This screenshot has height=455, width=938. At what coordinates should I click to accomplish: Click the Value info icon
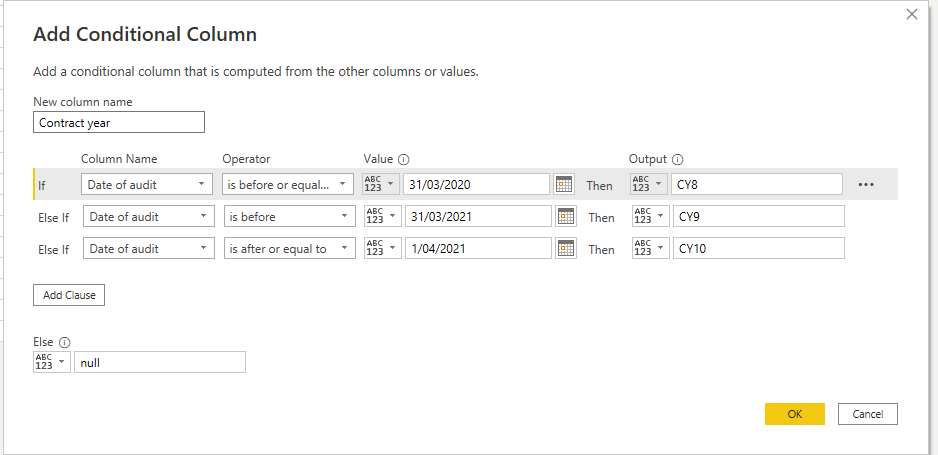tap(403, 159)
